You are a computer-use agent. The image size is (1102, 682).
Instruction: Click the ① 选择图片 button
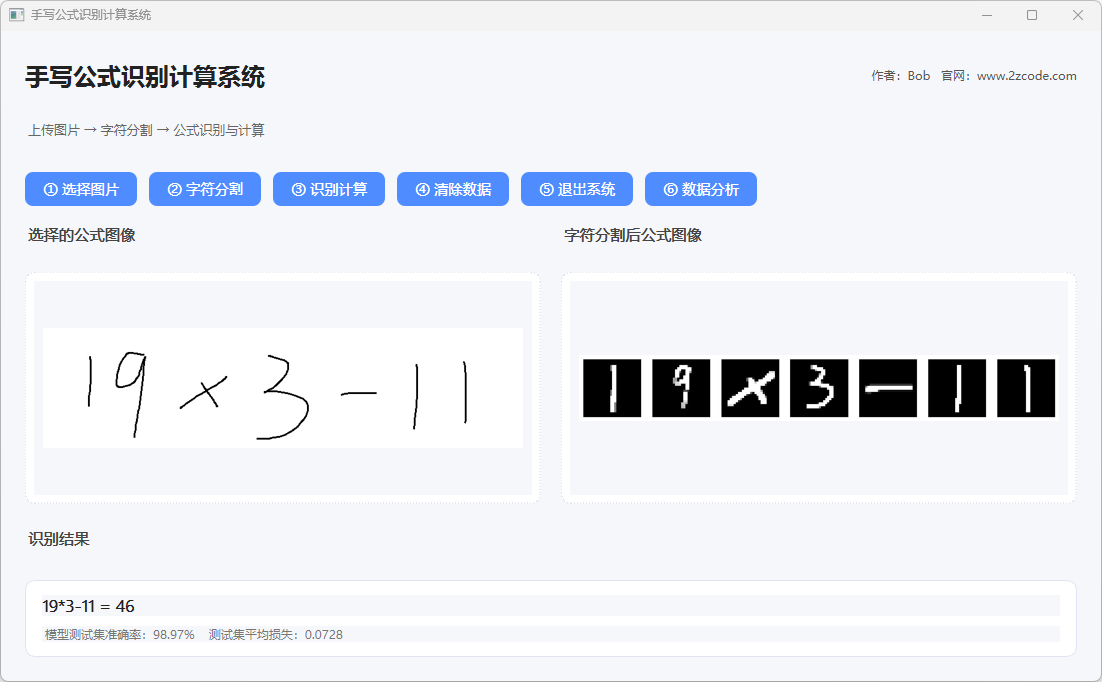[81, 189]
